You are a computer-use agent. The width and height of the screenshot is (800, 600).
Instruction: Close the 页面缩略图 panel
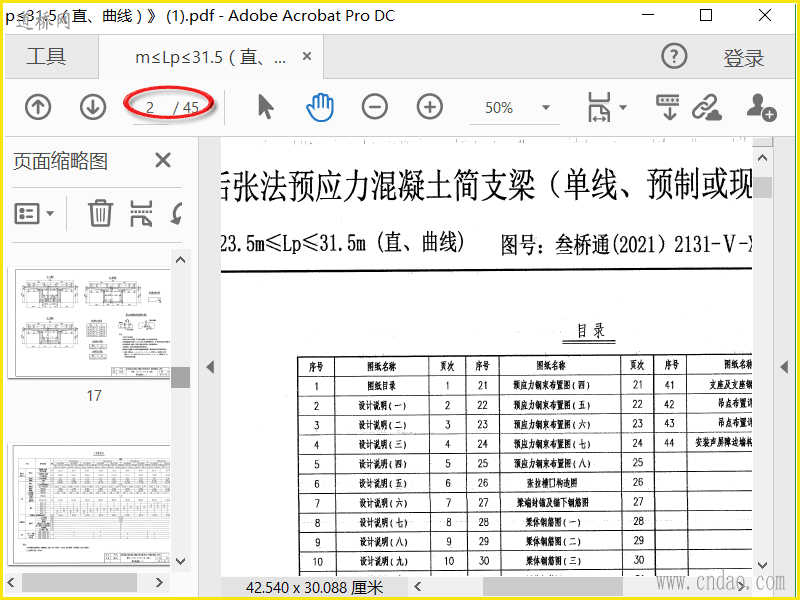[163, 160]
